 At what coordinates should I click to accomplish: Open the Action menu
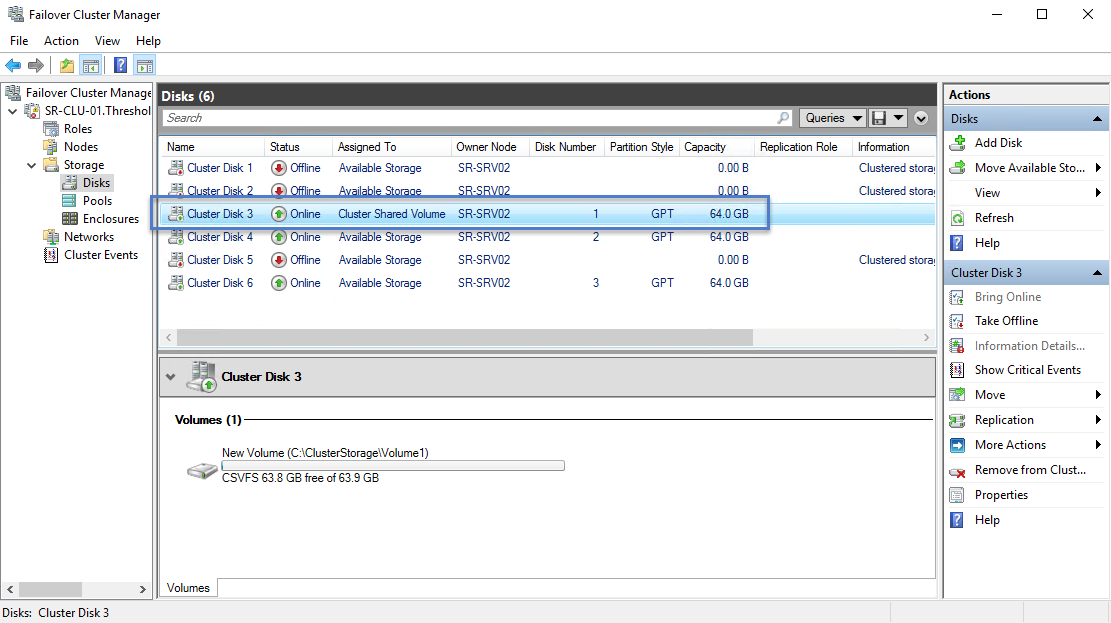point(61,40)
